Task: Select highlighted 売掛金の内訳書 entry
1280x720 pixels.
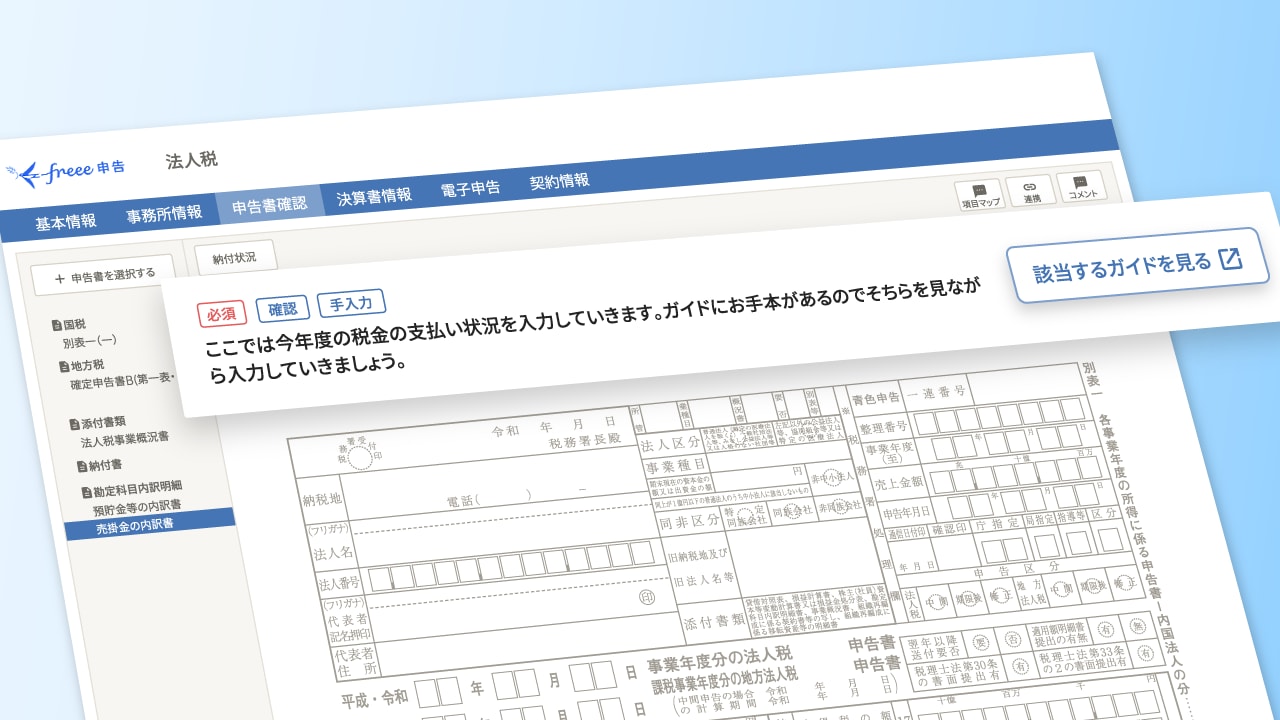Action: click(150, 524)
